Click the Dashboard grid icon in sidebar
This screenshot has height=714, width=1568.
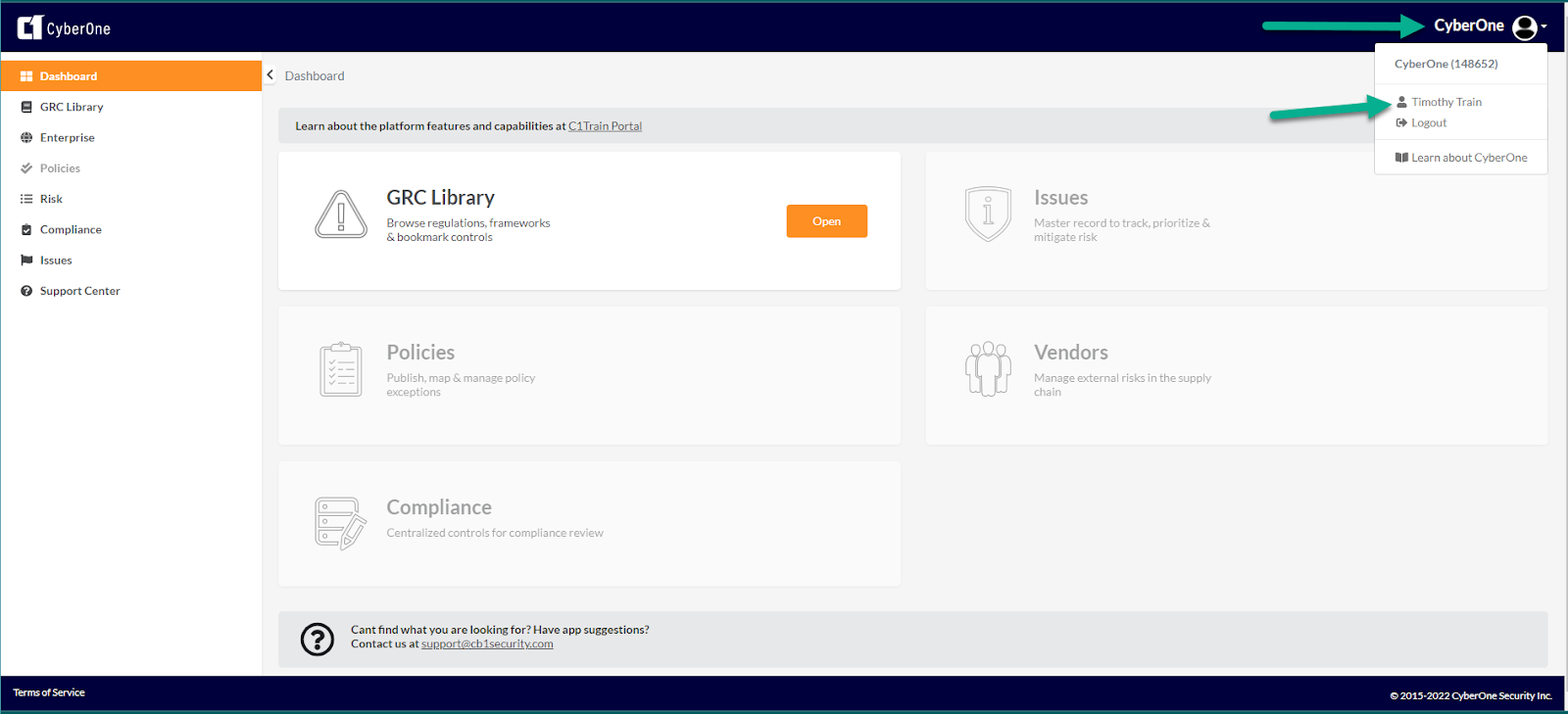[26, 76]
